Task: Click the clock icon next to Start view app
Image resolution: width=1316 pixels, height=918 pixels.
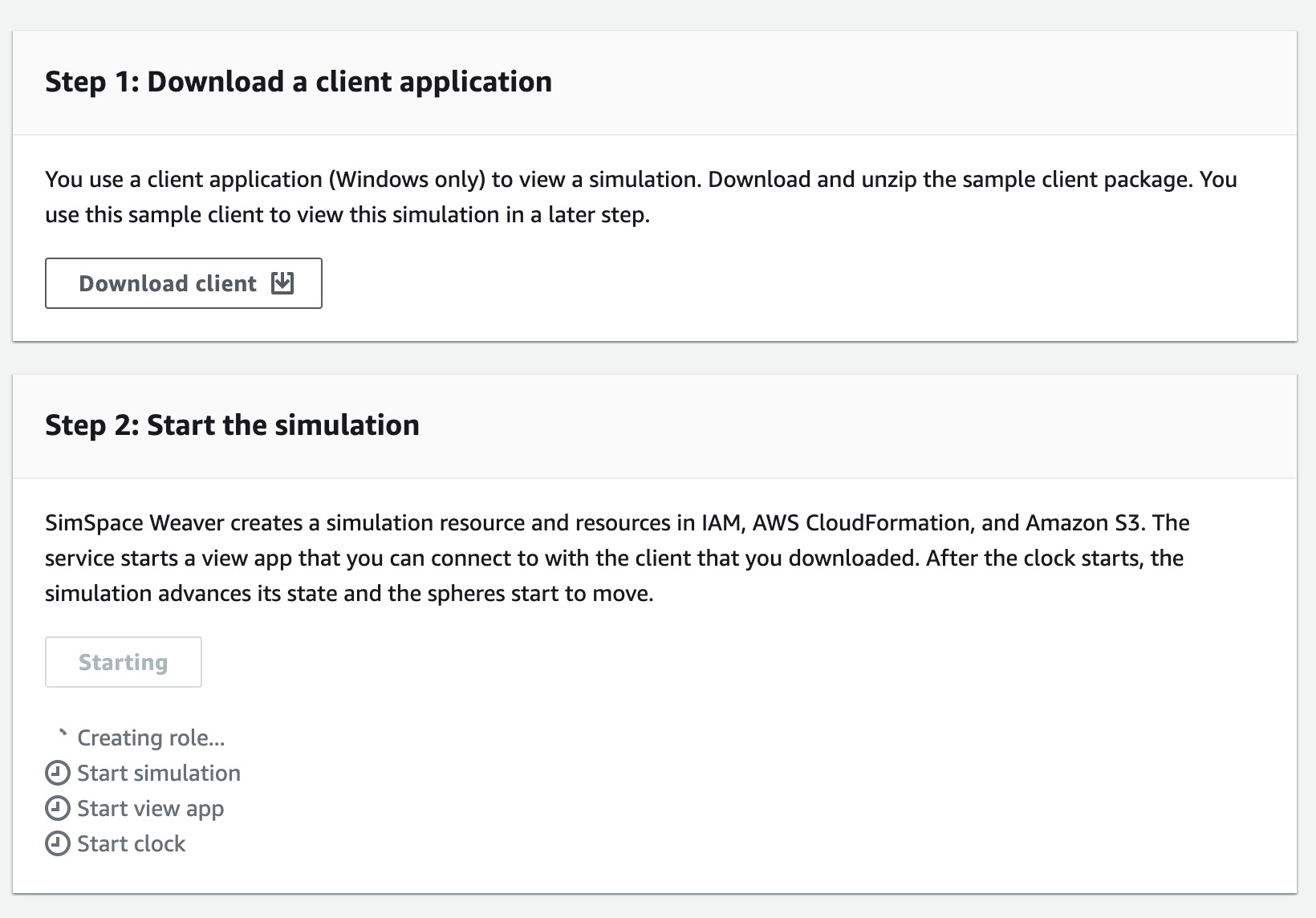Action: [57, 808]
